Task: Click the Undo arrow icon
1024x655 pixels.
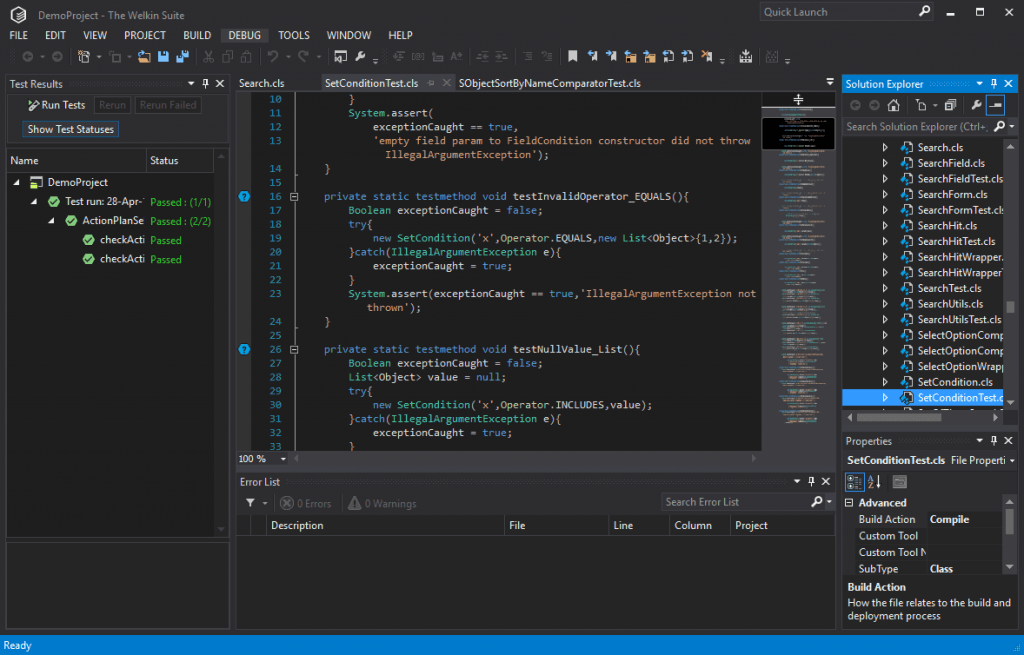Action: click(x=273, y=57)
